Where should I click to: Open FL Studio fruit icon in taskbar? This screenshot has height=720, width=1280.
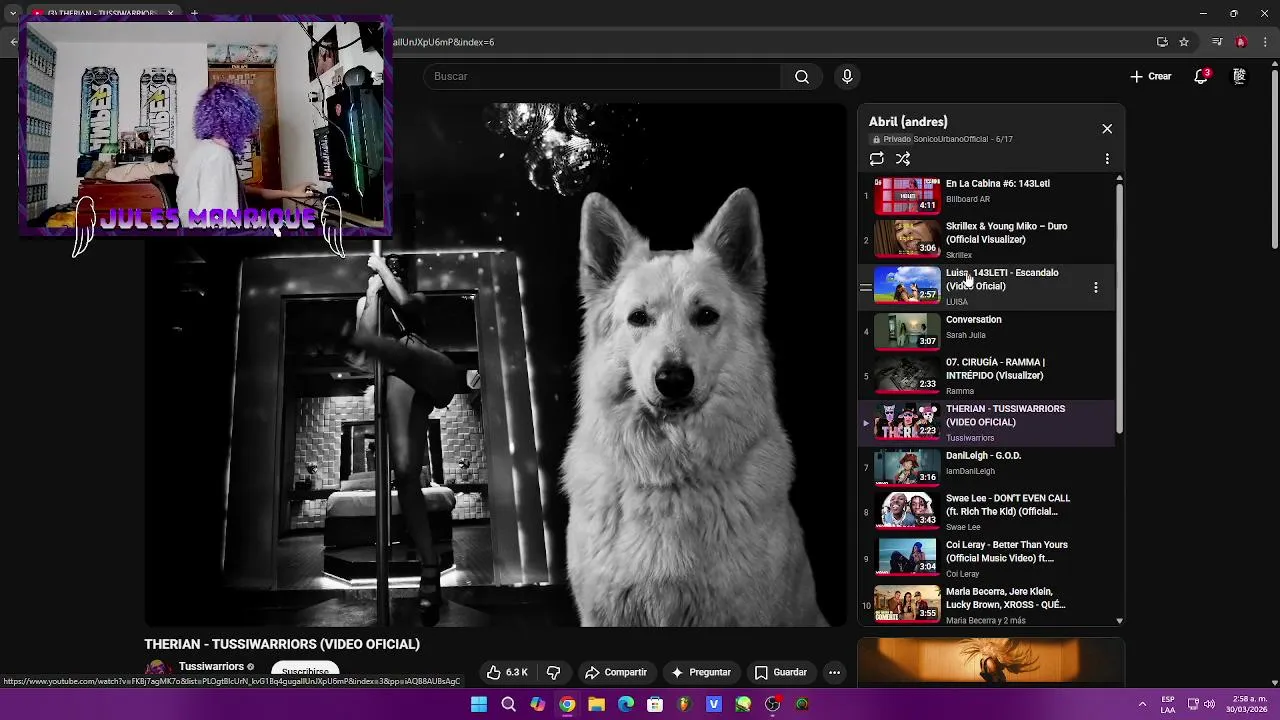(685, 705)
